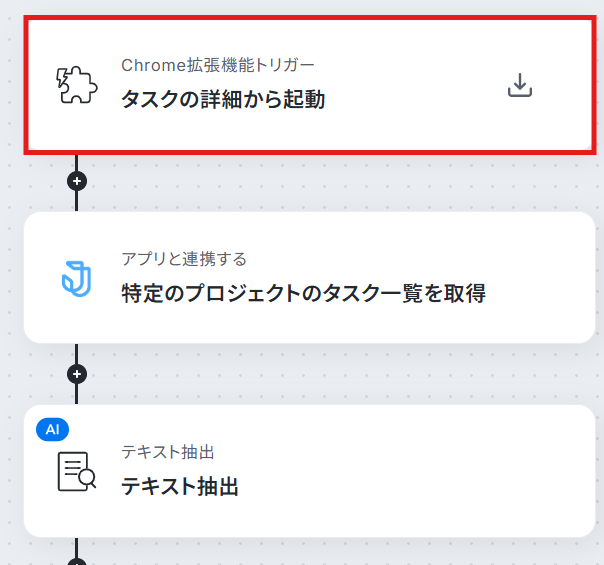604x565 pixels.
Task: Select the bold テキスト抽出 step title
Action: point(180,487)
